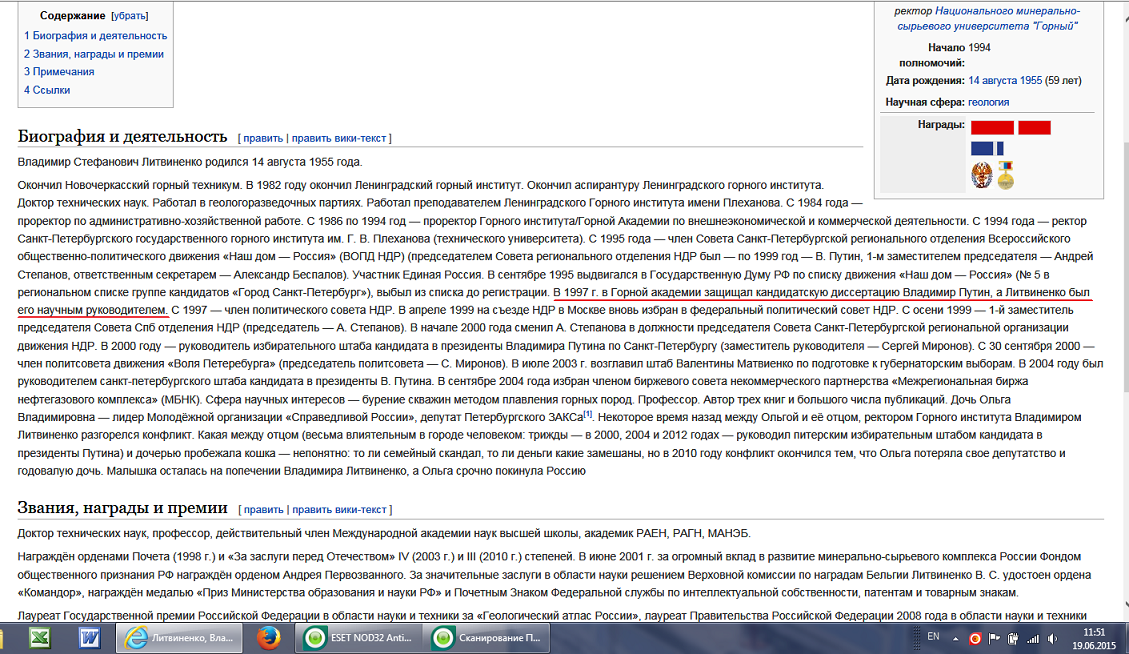Click the red circular tray icon
Viewport: 1129px width, 654px height.
point(975,638)
